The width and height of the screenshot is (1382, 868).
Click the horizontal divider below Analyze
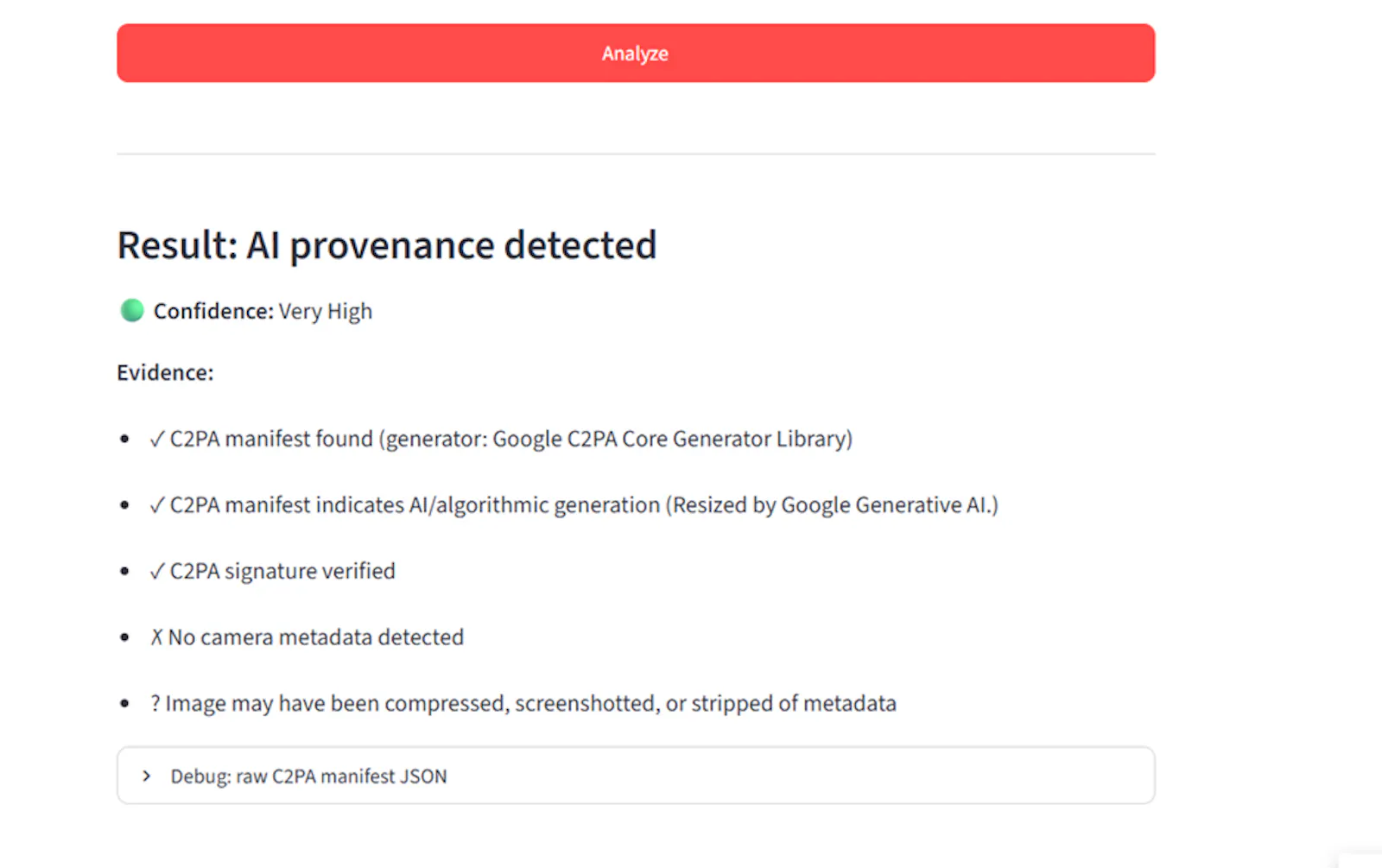636,154
